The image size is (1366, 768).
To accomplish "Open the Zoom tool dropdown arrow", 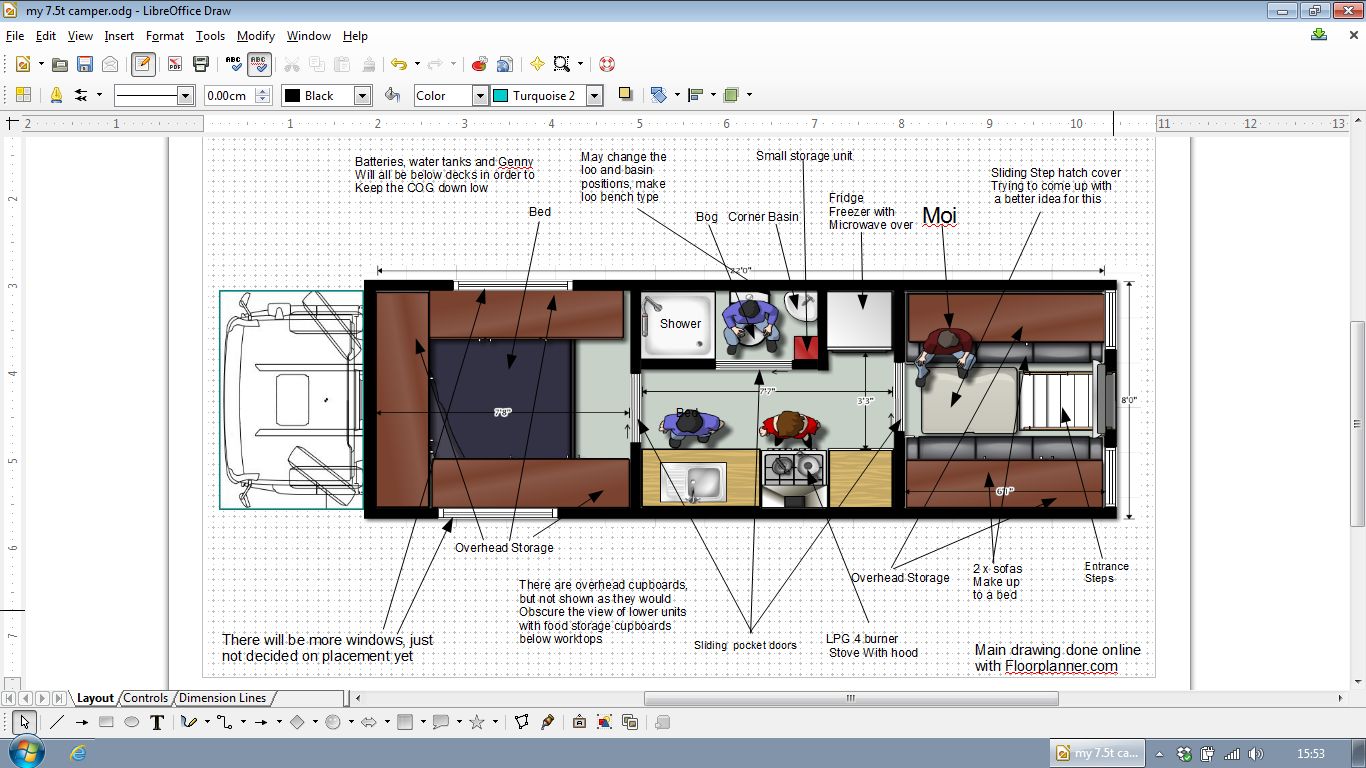I will pos(581,64).
